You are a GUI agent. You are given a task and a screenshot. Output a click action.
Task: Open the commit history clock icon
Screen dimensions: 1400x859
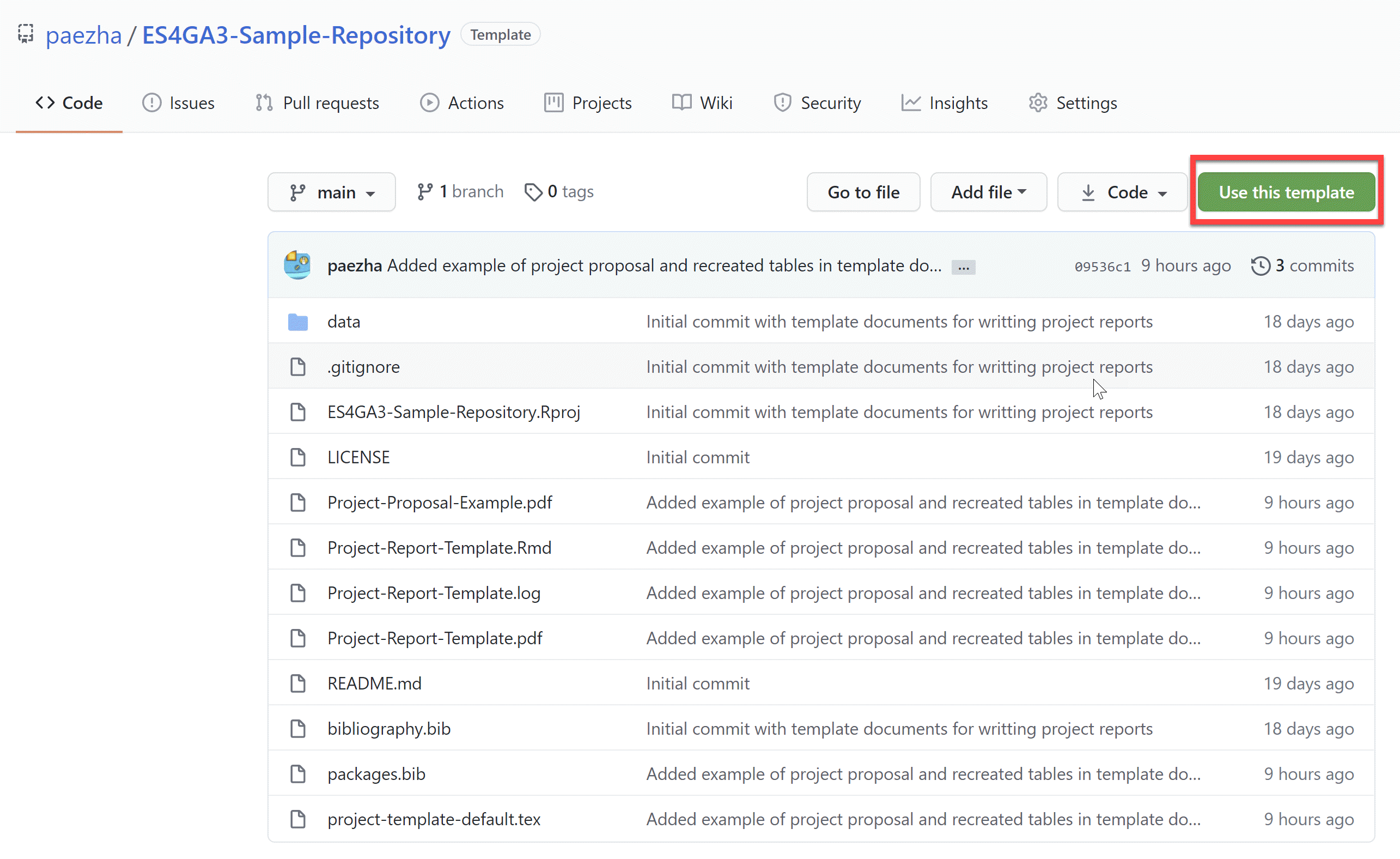(1260, 265)
